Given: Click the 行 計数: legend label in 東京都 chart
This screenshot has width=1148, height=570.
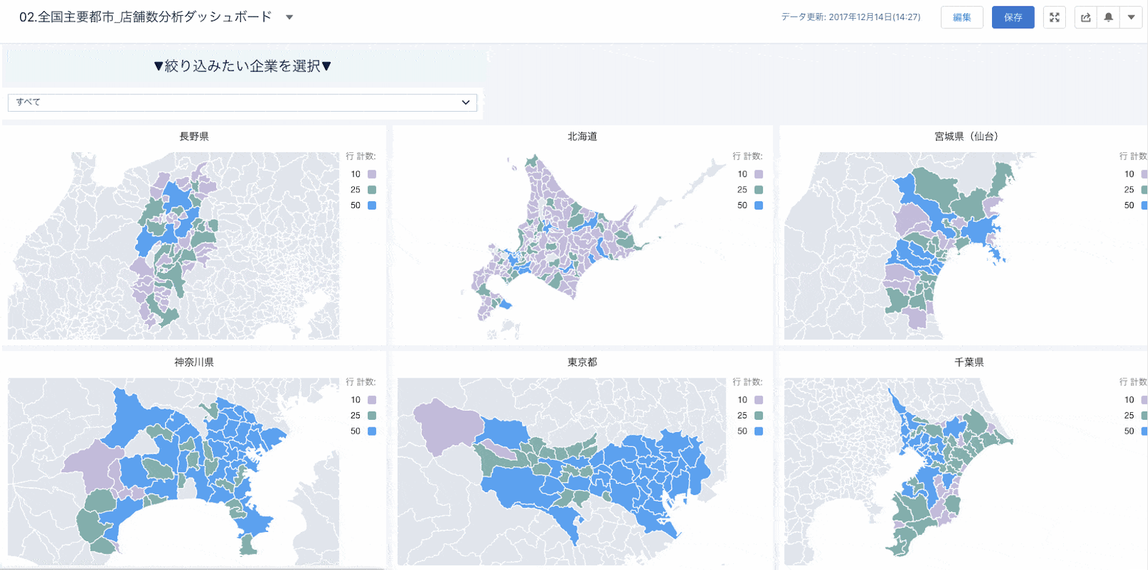Looking at the screenshot, I should click(748, 381).
